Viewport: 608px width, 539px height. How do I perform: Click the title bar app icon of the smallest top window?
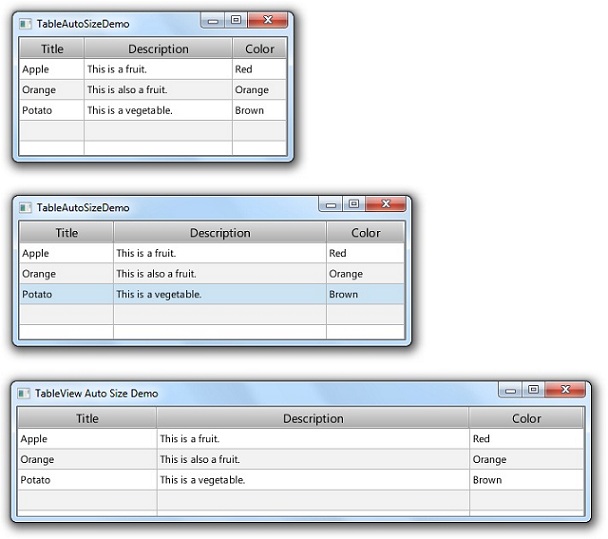tap(26, 23)
